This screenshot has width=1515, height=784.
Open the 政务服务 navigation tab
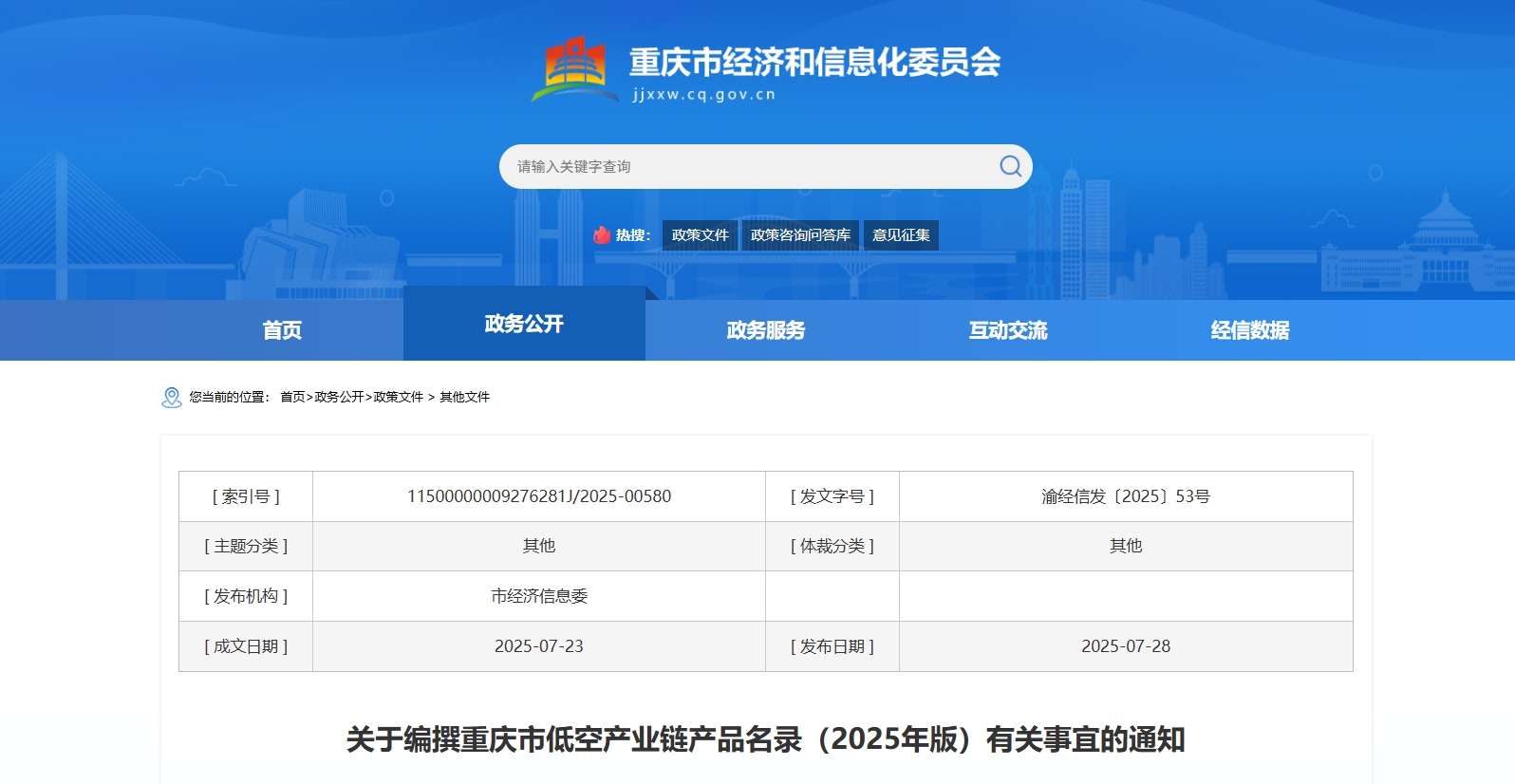[x=766, y=330]
